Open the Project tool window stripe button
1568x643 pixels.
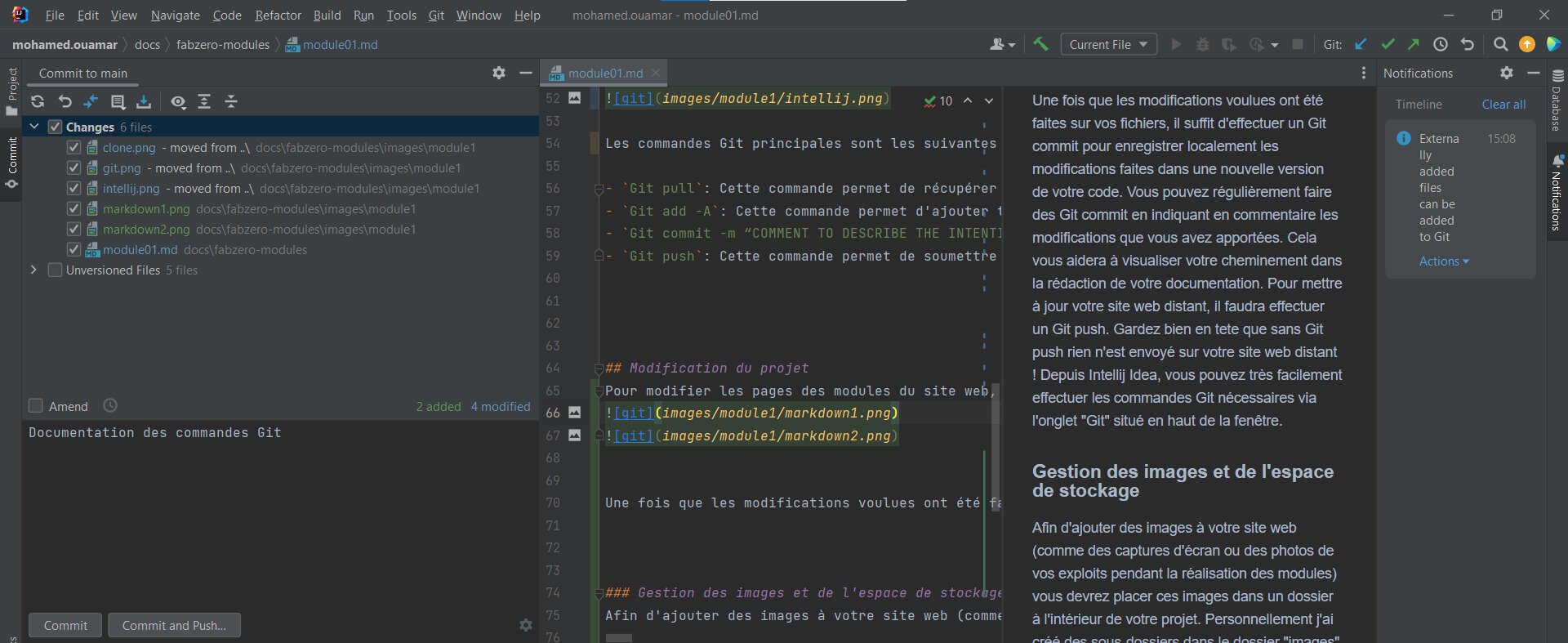(11, 91)
